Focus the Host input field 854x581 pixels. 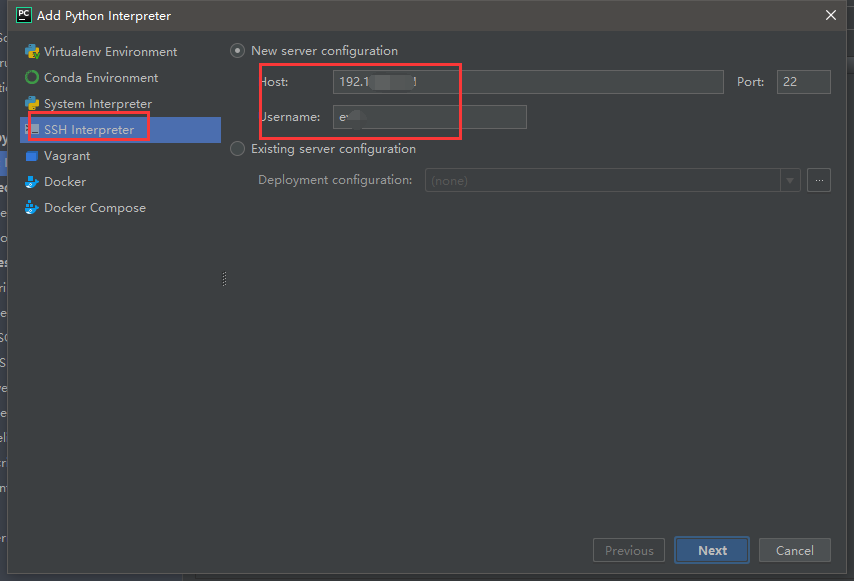(528, 82)
